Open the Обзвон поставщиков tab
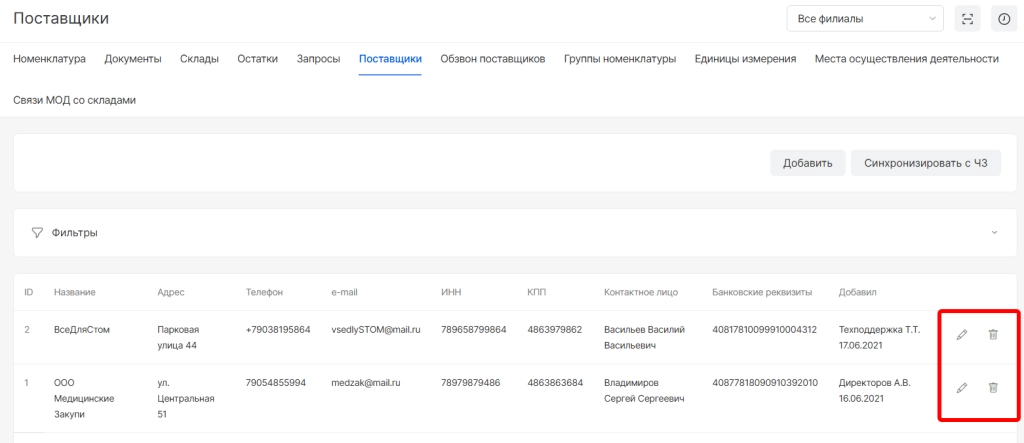Image resolution: width=1024 pixels, height=443 pixels. 492,59
